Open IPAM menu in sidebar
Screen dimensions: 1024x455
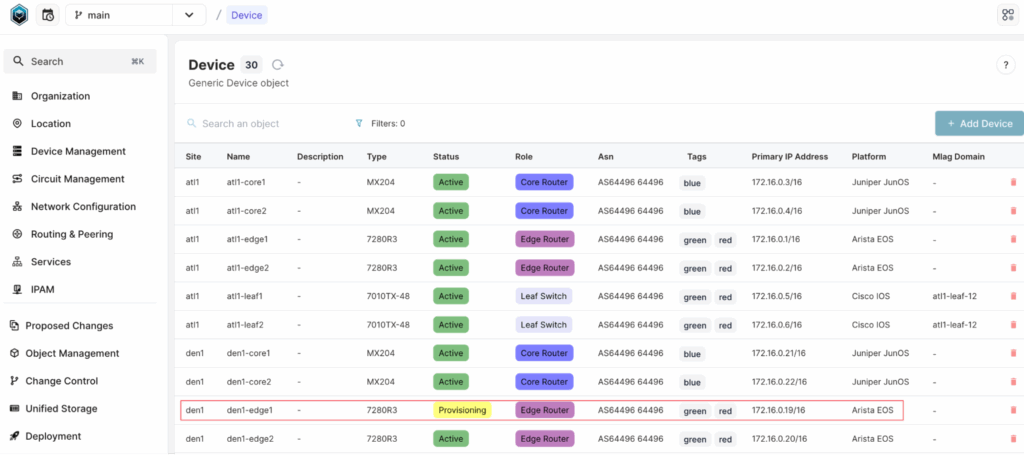42,289
